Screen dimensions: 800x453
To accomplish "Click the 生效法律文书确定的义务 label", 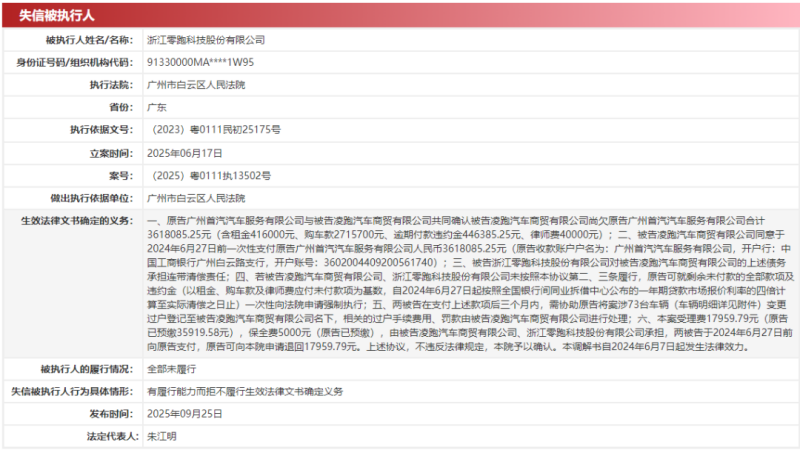I will point(76,220).
